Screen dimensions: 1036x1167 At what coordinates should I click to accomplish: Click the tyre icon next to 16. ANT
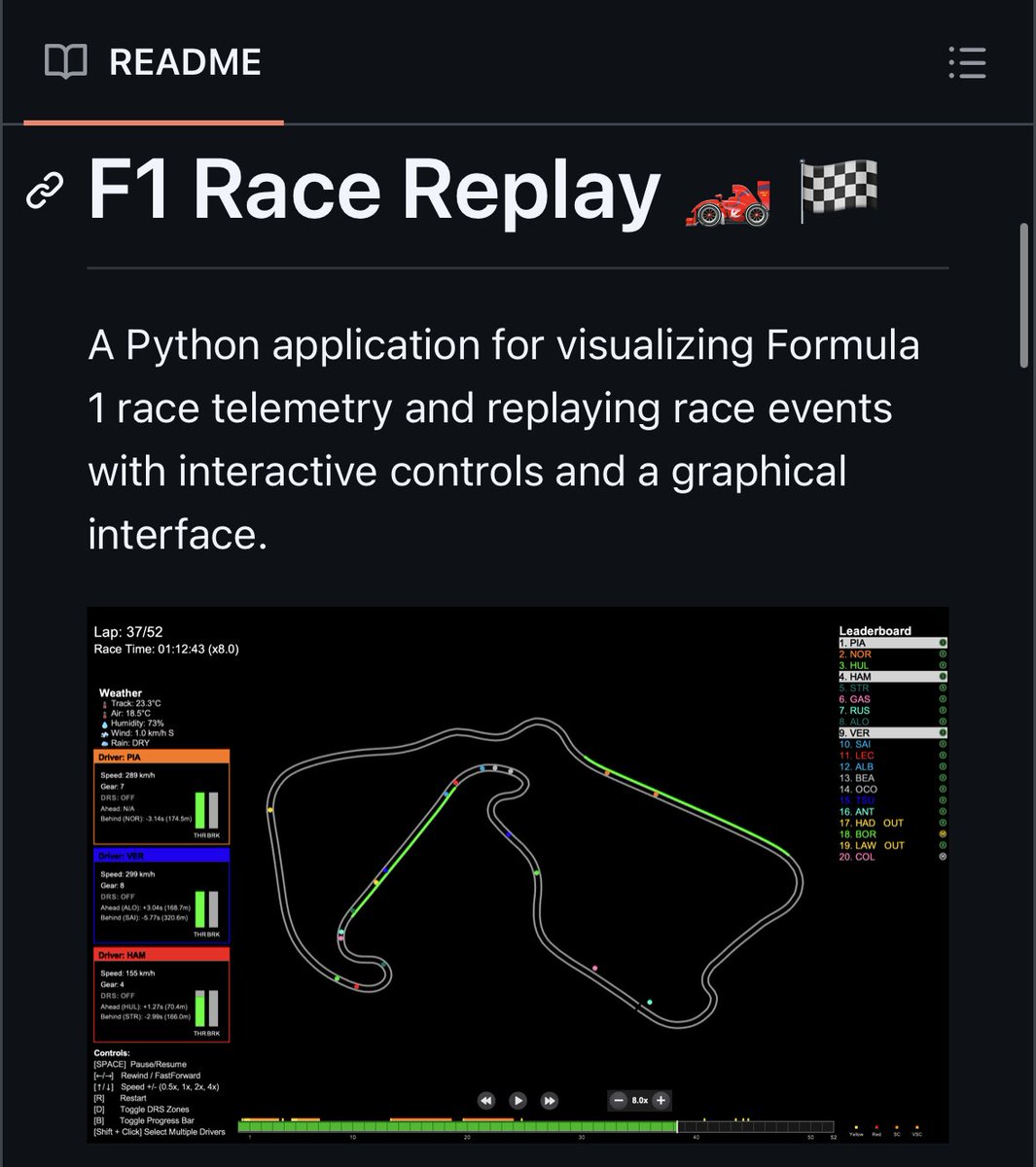pyautogui.click(x=943, y=811)
